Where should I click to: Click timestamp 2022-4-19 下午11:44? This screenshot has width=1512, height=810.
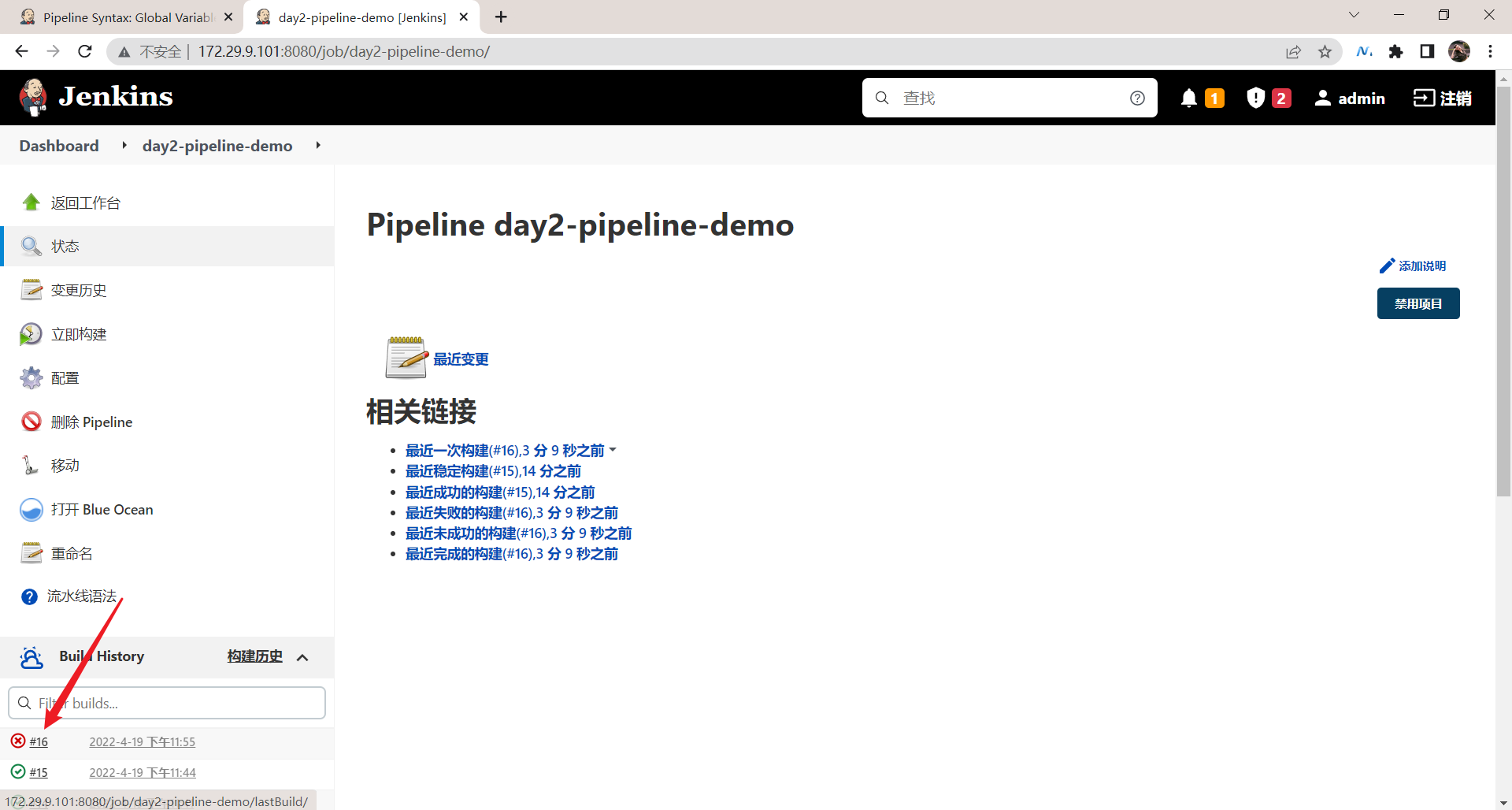[143, 772]
